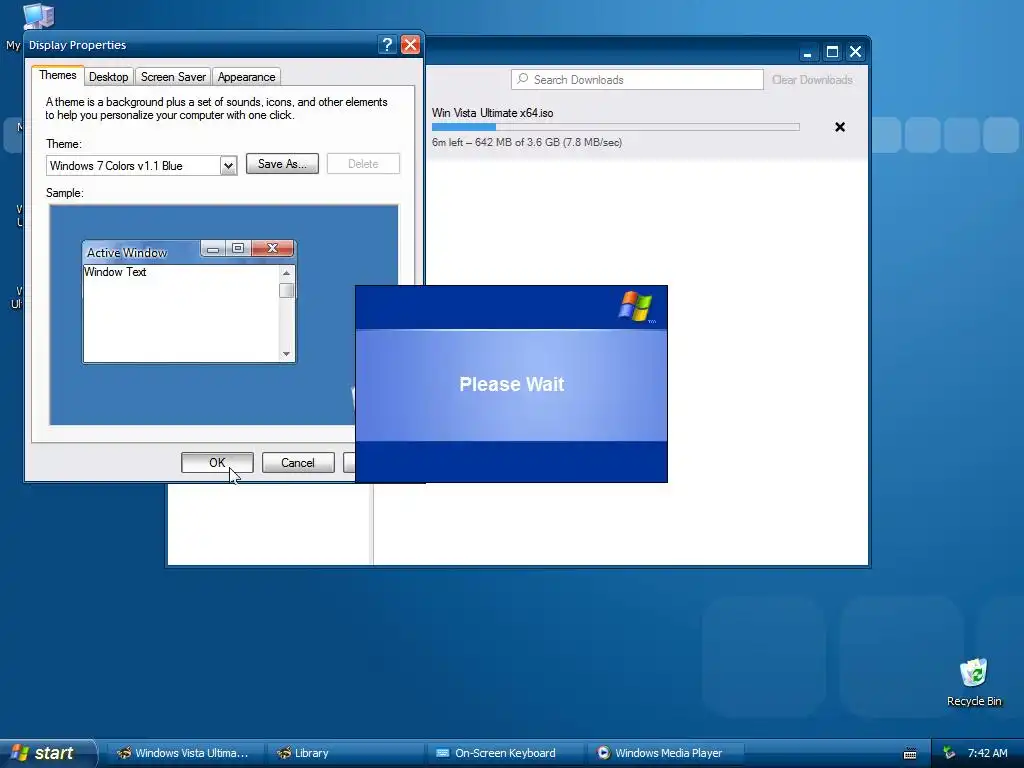The width and height of the screenshot is (1024, 768).
Task: Click the network tray icon beside clock
Action: point(949,753)
